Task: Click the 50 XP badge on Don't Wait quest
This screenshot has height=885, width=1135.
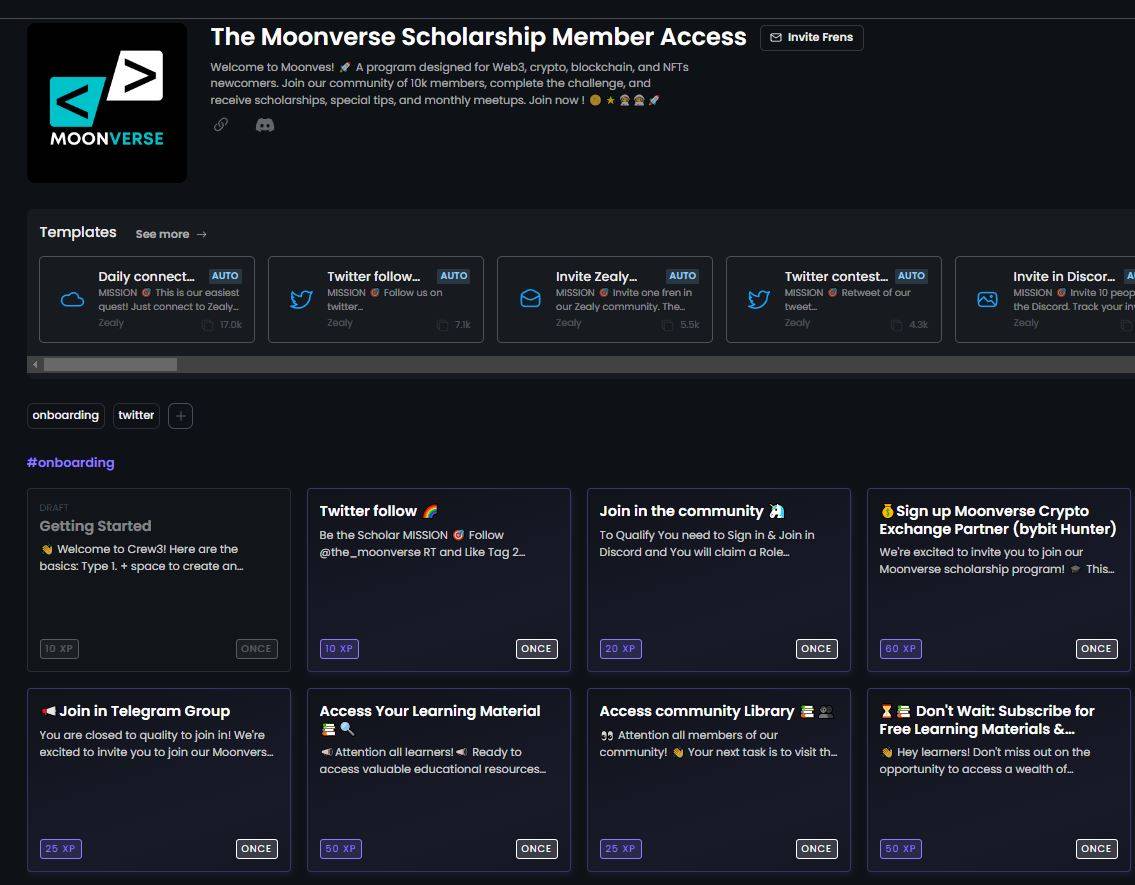Action: pyautogui.click(x=900, y=849)
